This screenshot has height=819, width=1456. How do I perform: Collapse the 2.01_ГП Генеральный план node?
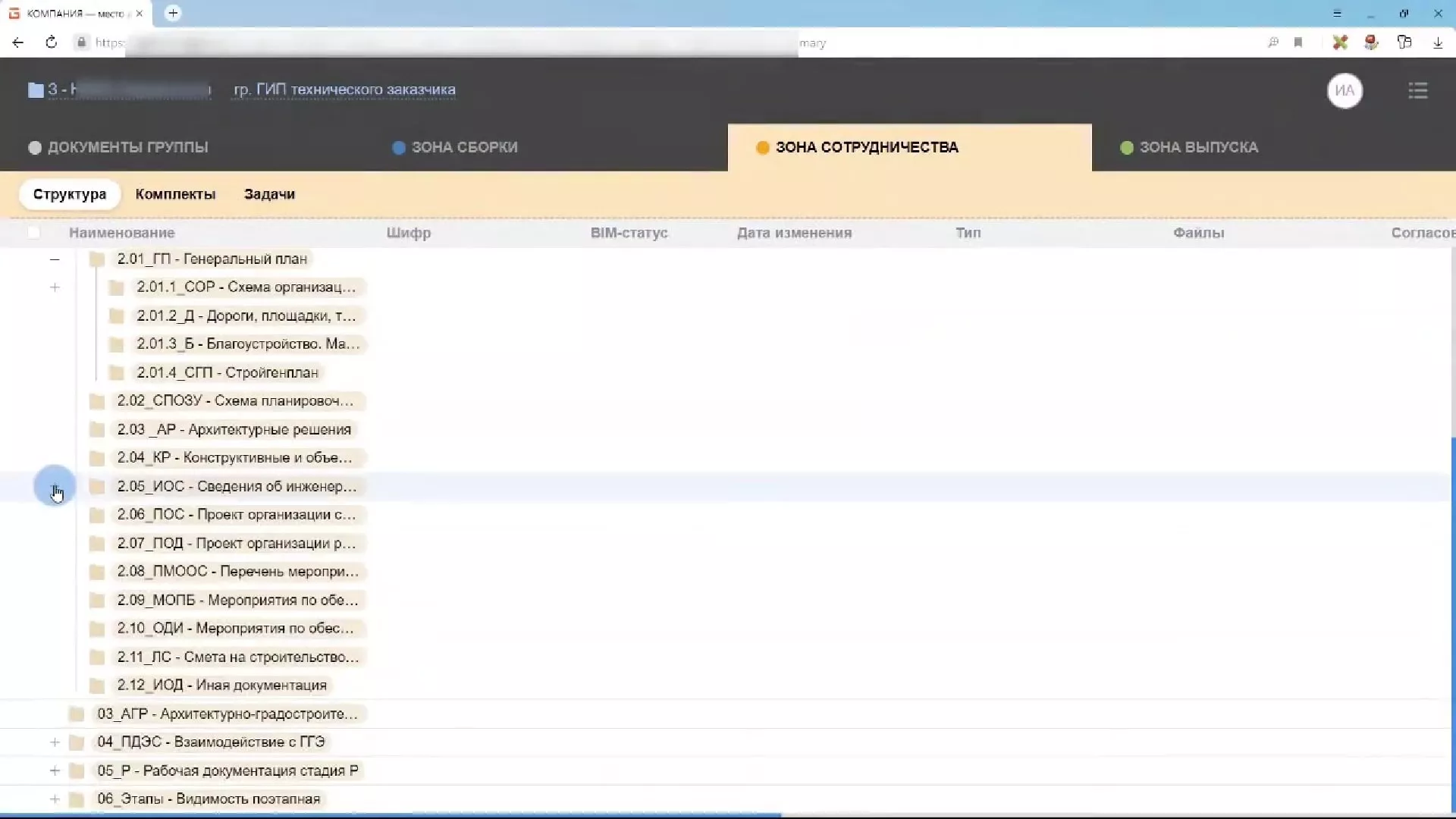pos(55,259)
